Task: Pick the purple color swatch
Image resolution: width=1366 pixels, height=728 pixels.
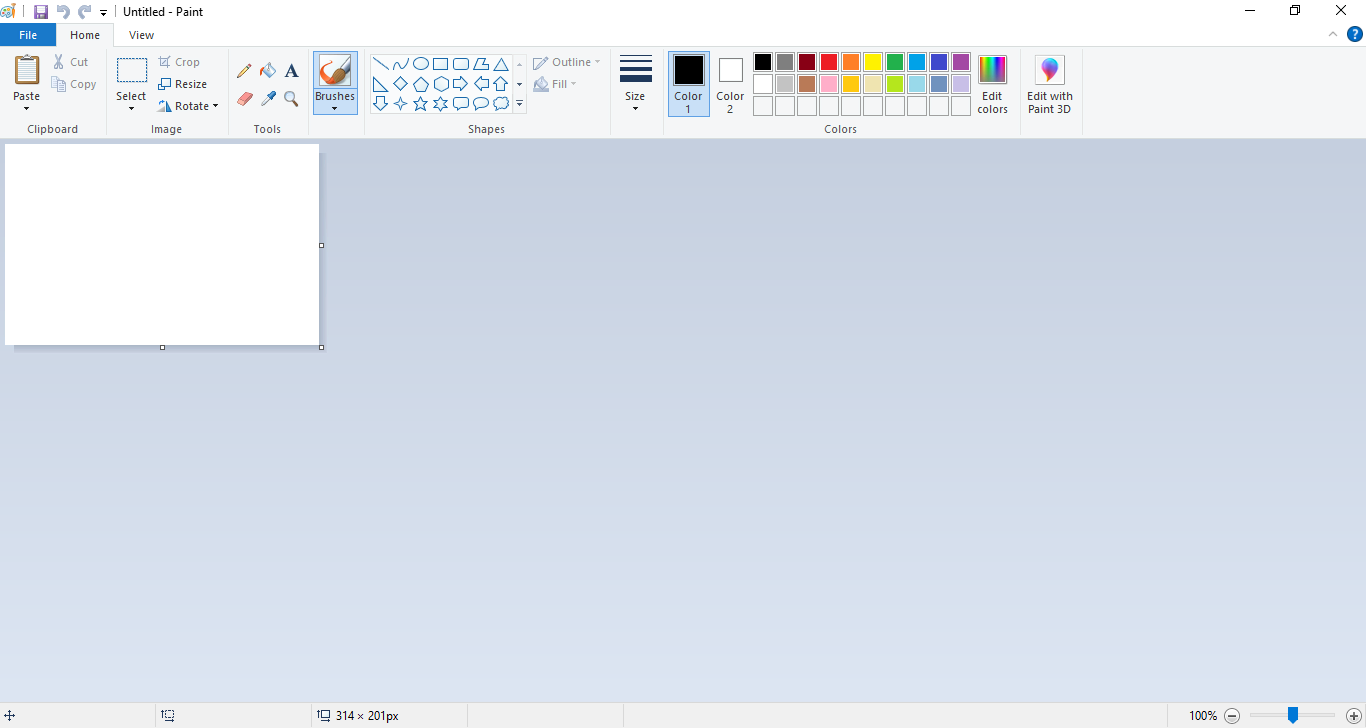Action: [961, 62]
